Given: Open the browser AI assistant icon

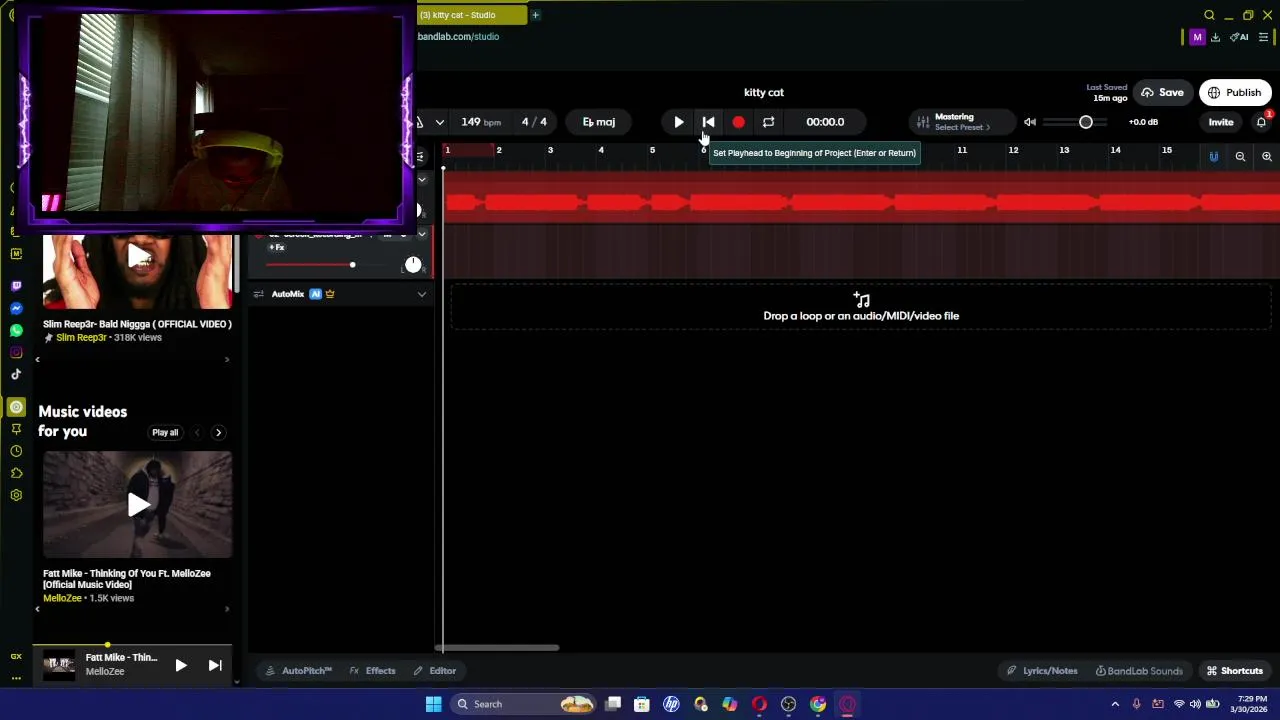Looking at the screenshot, I should 1239,37.
